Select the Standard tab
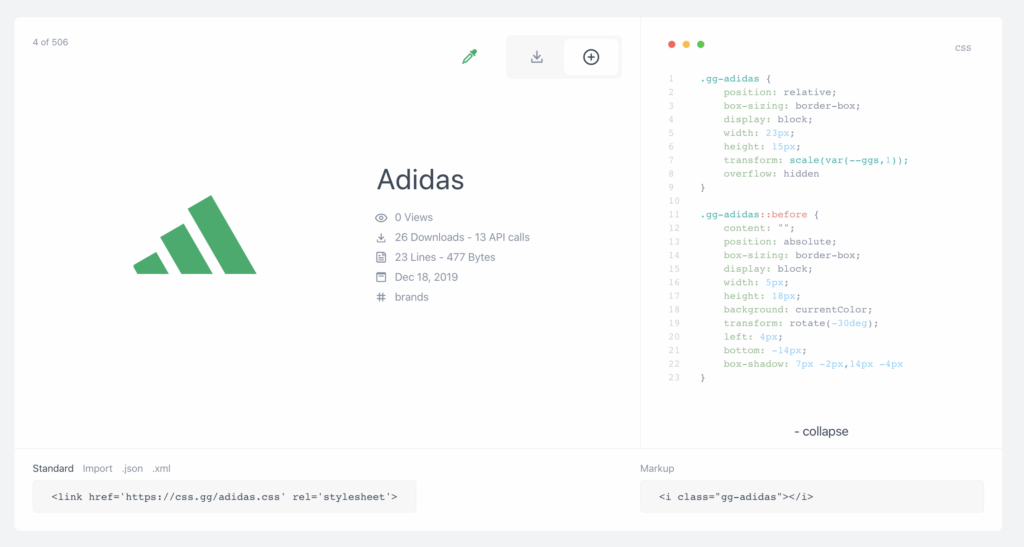 tap(53, 468)
